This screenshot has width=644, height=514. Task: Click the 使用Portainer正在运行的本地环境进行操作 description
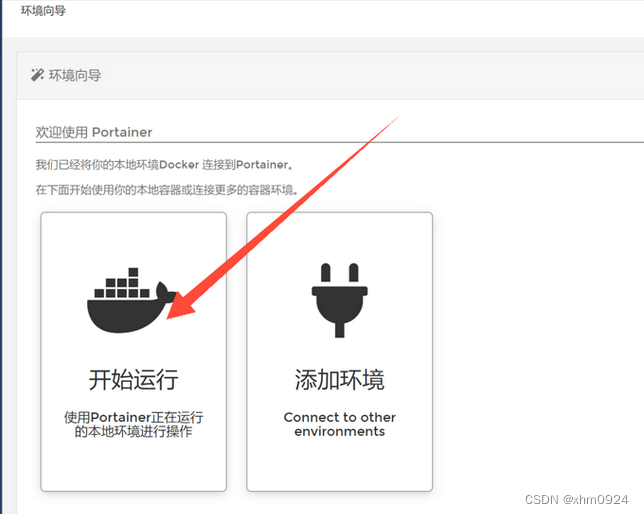coord(133,424)
